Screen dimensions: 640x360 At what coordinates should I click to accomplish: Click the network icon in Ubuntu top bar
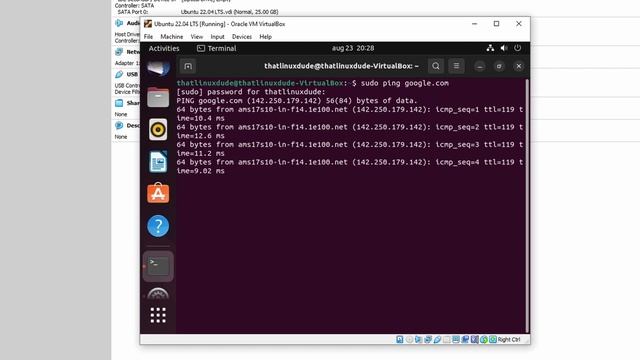tap(490, 48)
